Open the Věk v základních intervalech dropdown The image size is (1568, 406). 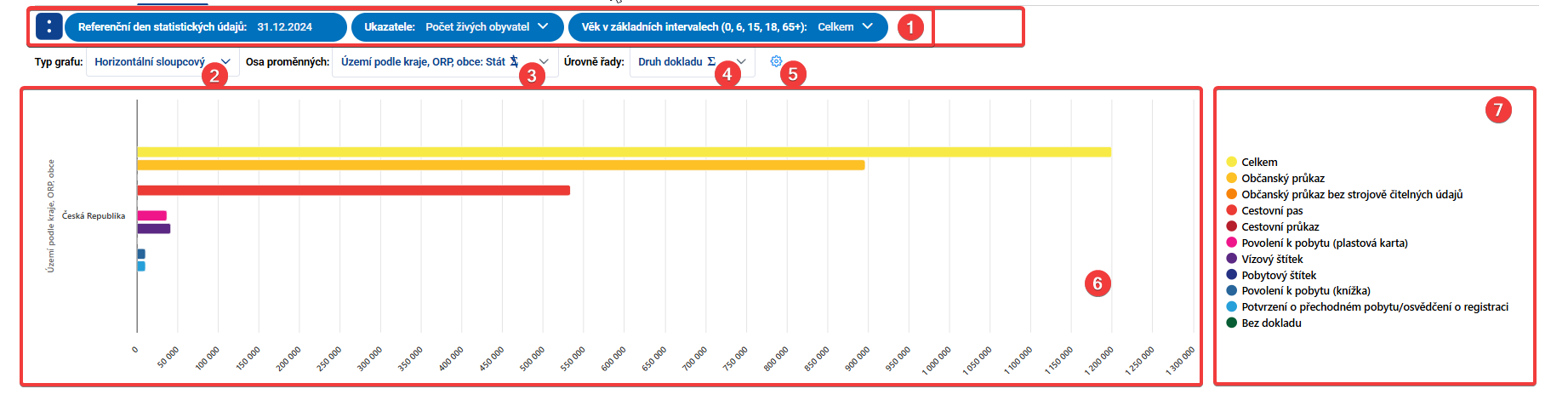coord(727,26)
